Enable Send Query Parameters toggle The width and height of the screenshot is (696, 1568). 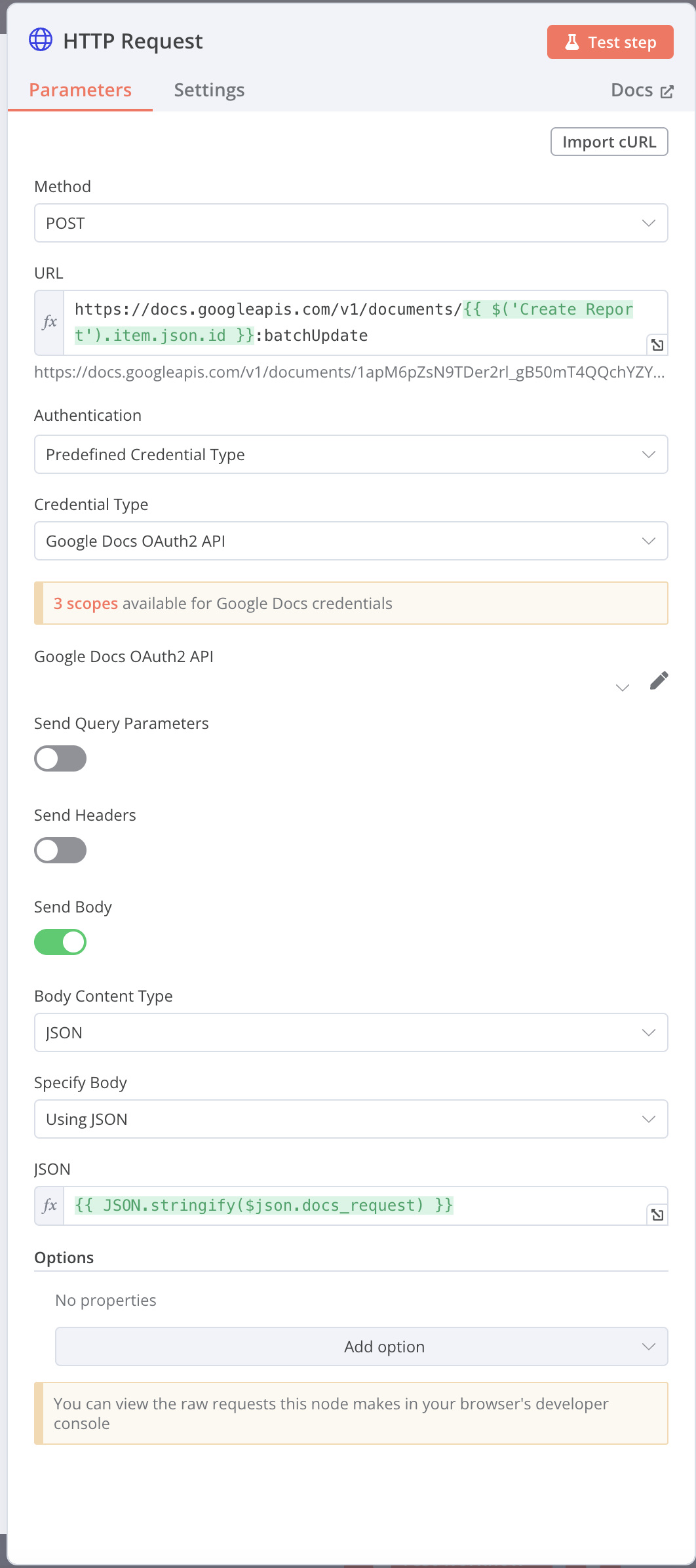point(60,758)
